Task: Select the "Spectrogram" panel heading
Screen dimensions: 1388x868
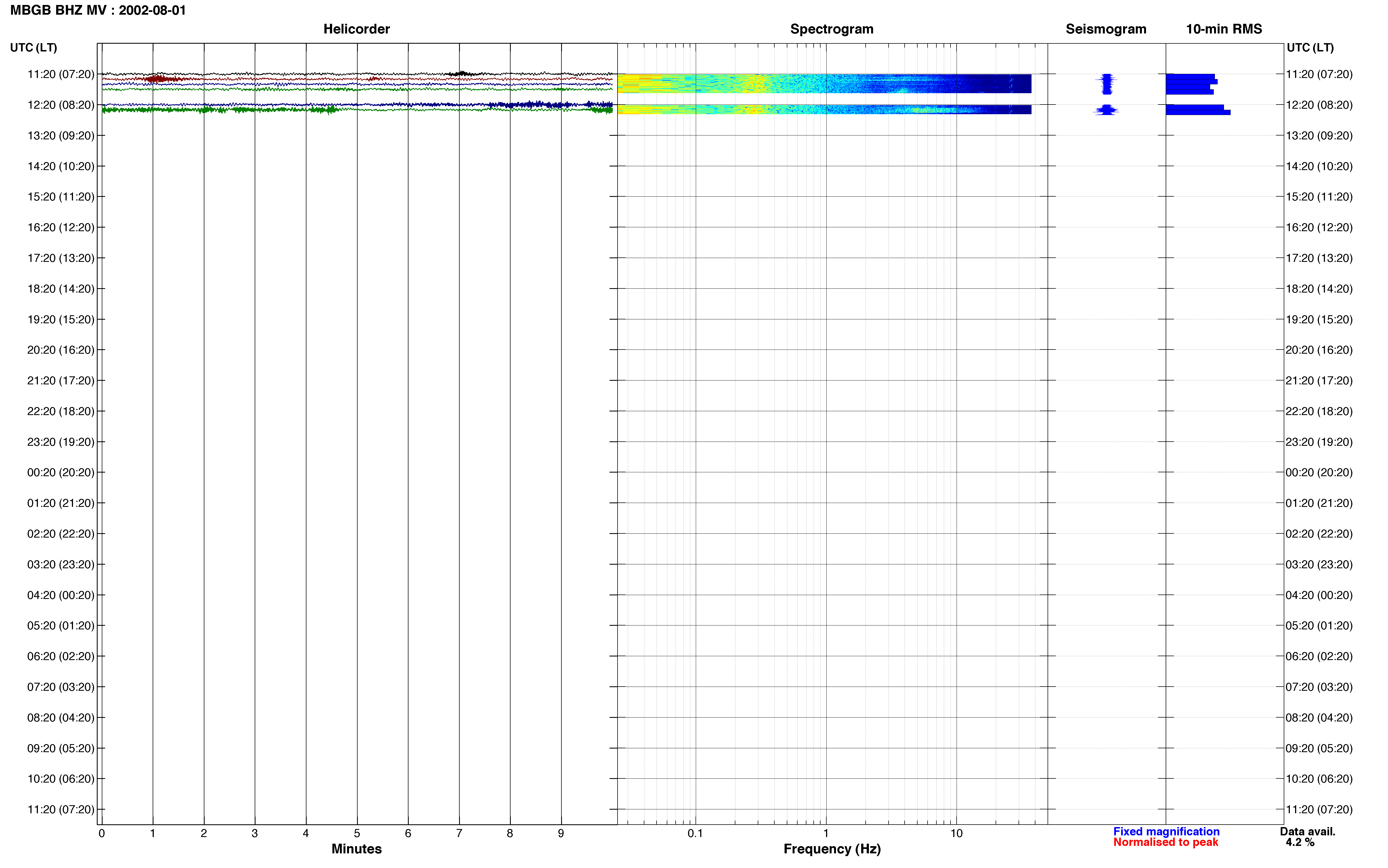Action: pyautogui.click(x=832, y=29)
